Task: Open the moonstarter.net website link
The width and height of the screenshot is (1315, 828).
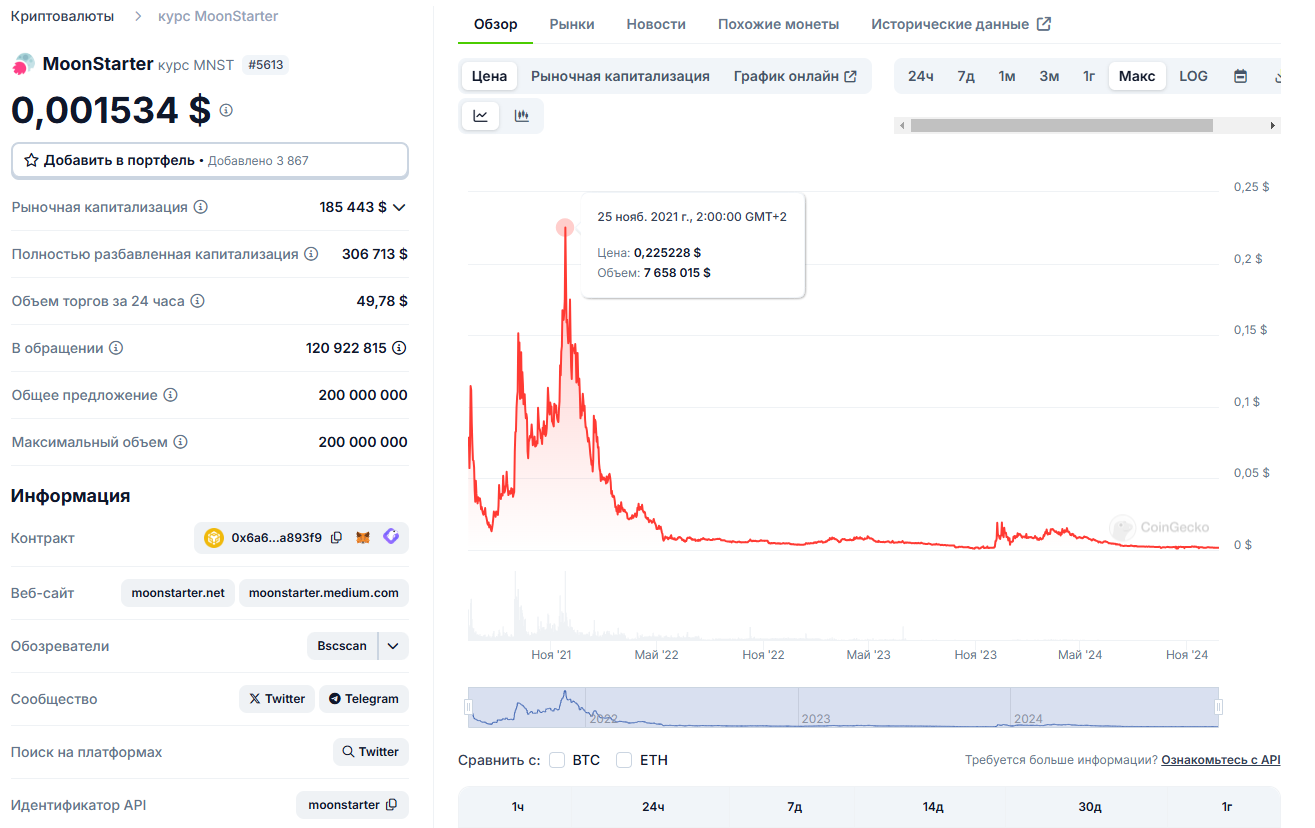Action: coord(178,593)
